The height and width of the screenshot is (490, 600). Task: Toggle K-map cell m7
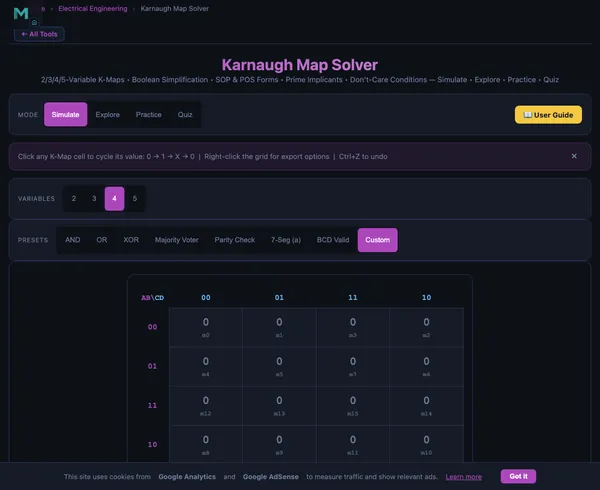(353, 367)
